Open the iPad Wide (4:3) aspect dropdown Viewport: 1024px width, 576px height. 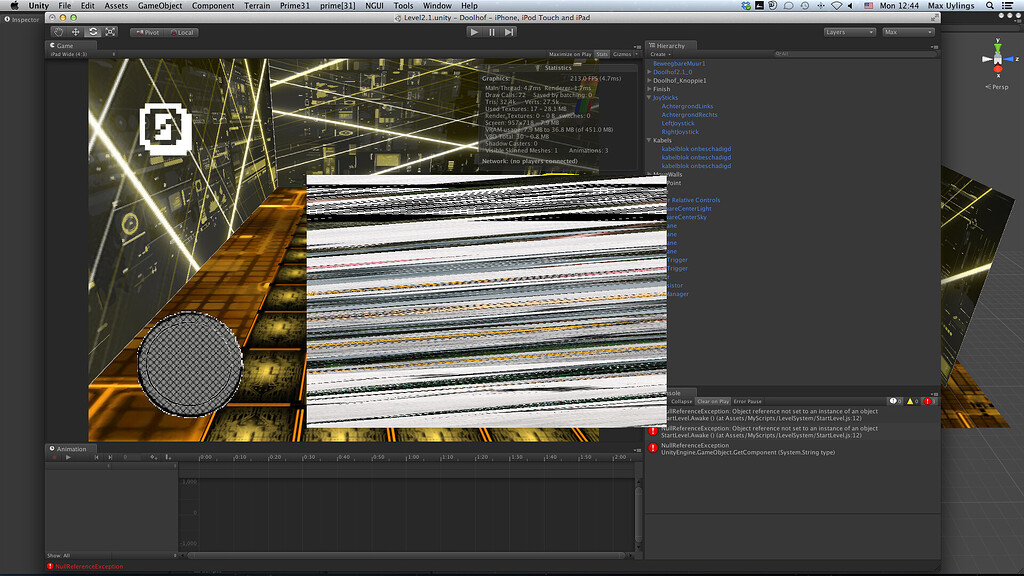point(67,55)
